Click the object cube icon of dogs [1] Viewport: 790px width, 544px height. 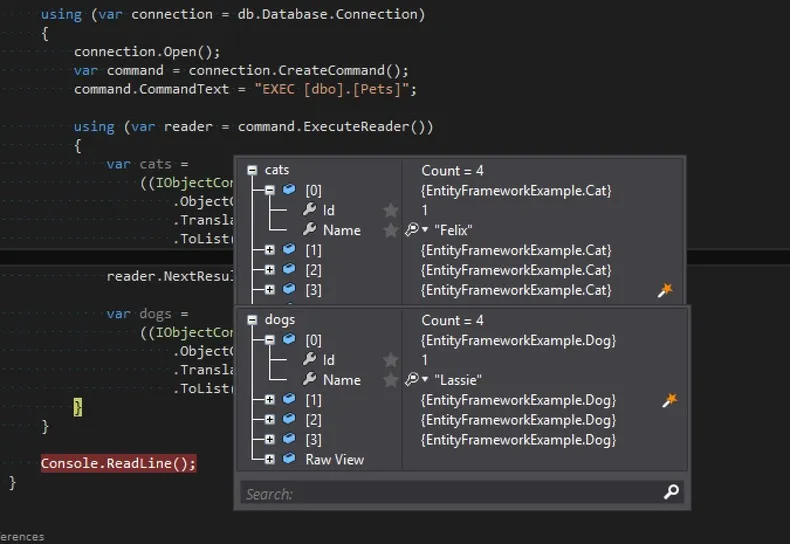coord(289,399)
